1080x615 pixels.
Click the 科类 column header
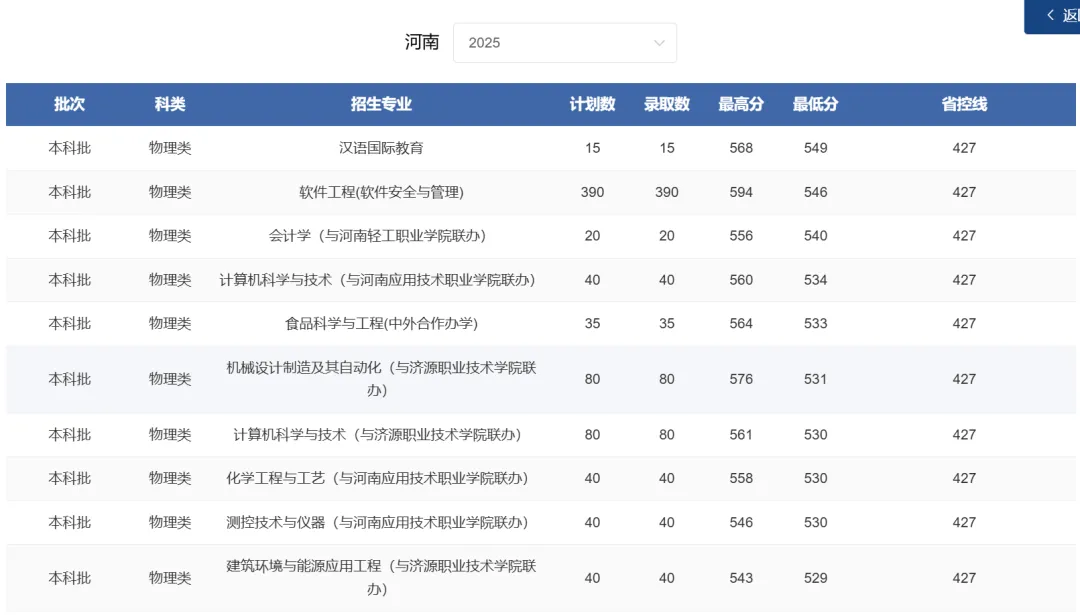tap(170, 104)
